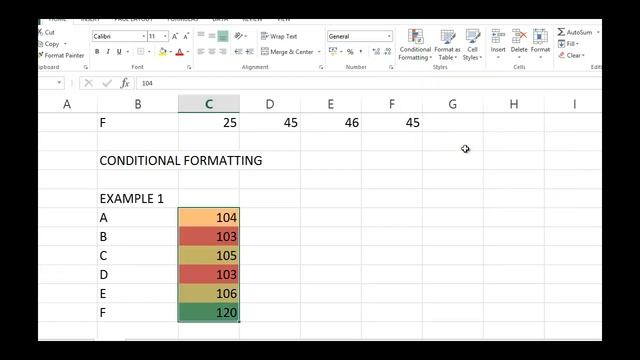The height and width of the screenshot is (360, 640).
Task: Open the font size dropdown
Action: tap(165, 36)
